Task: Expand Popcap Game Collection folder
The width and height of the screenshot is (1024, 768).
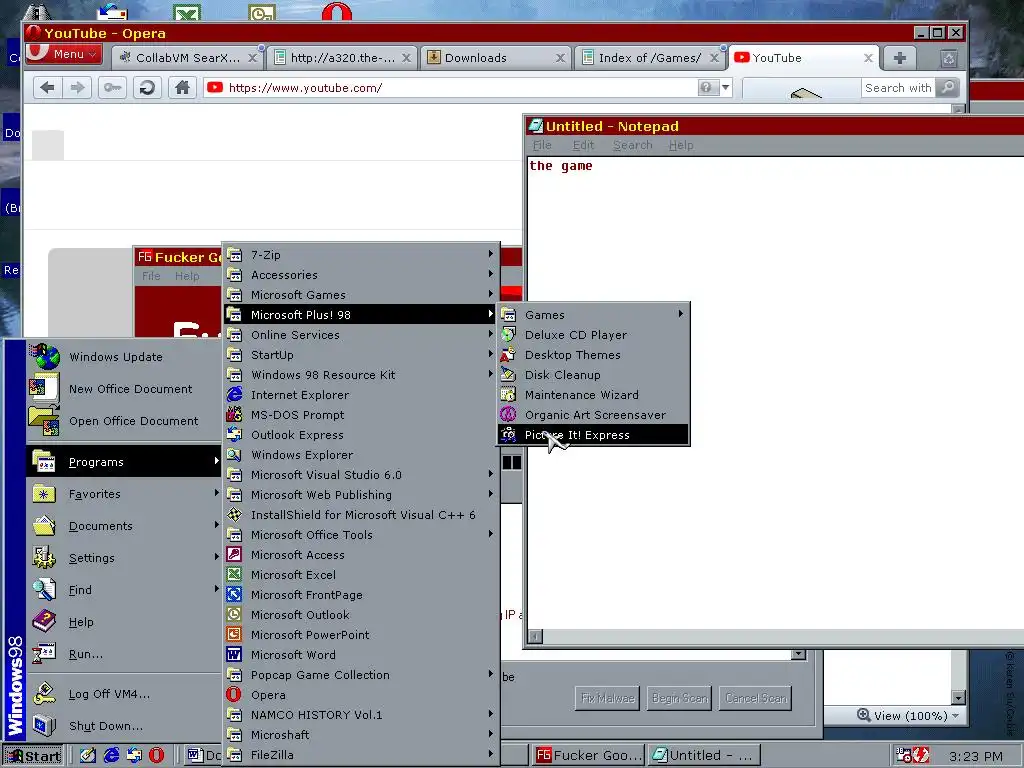Action: 361,675
